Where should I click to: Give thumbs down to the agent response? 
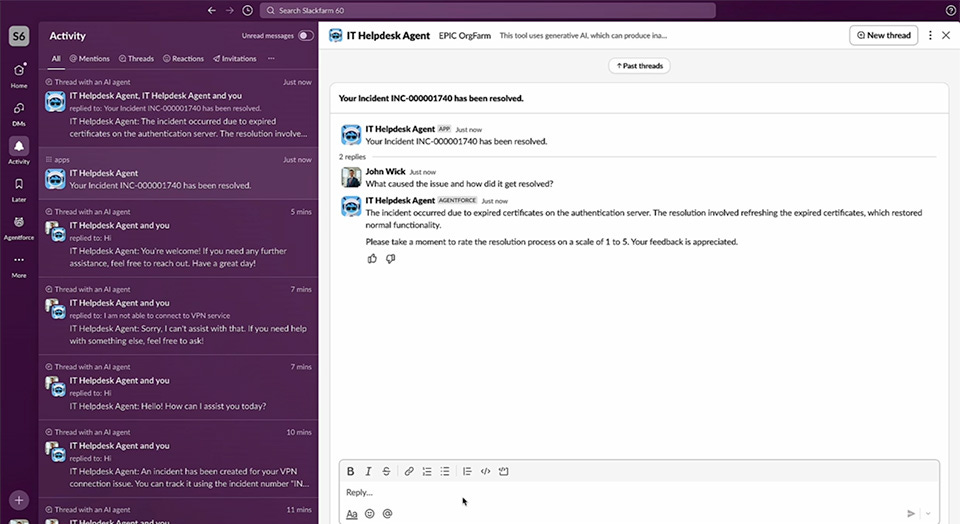coord(391,259)
